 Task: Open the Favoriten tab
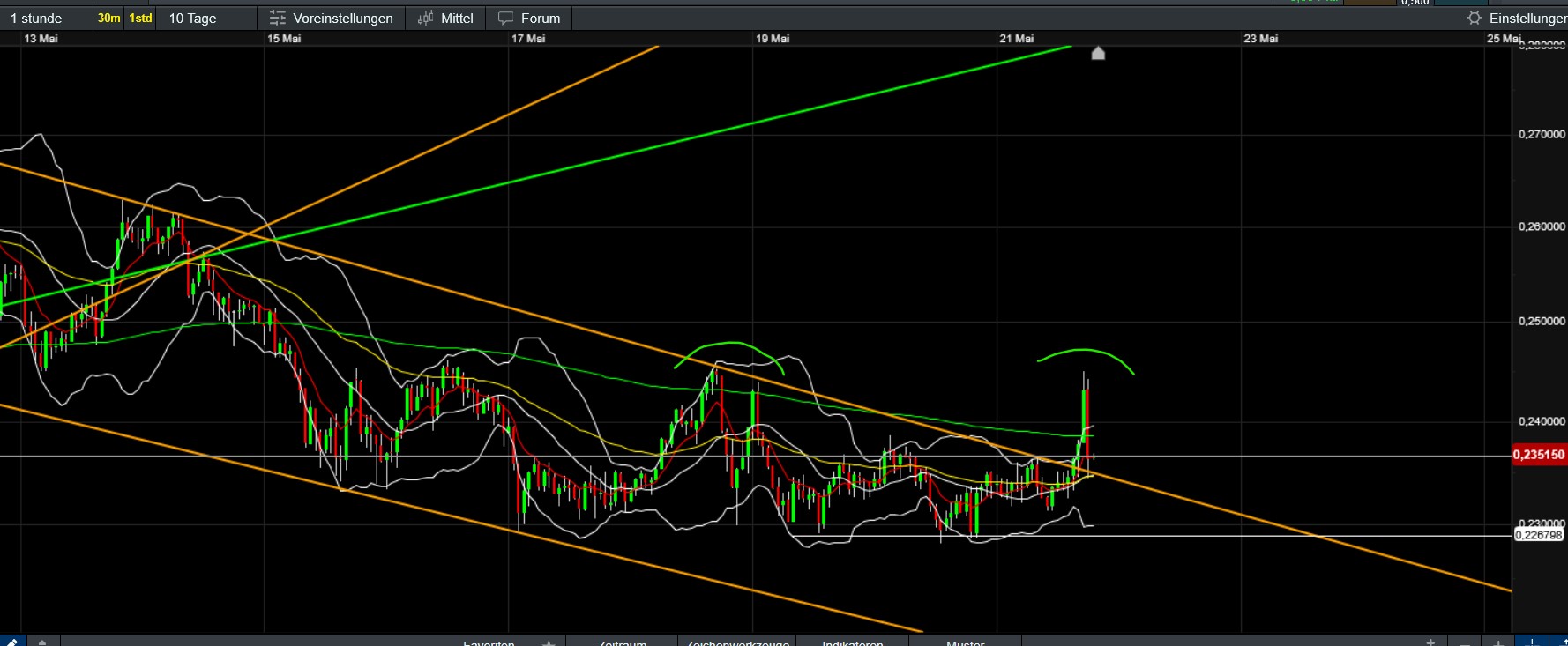(489, 642)
